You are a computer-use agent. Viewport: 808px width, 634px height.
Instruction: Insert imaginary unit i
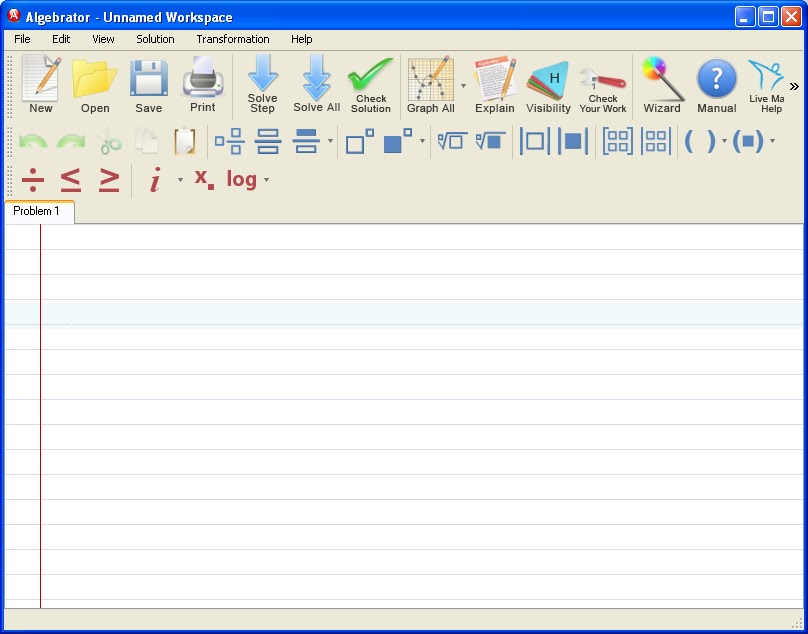[155, 180]
